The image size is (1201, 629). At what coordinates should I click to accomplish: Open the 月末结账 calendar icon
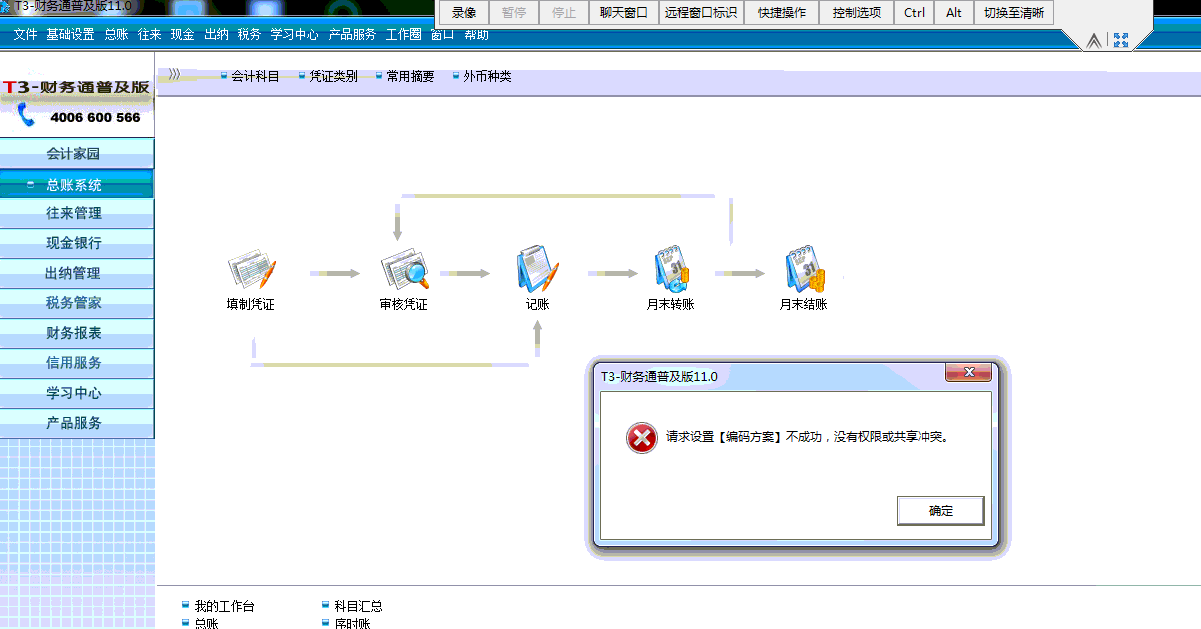[804, 270]
